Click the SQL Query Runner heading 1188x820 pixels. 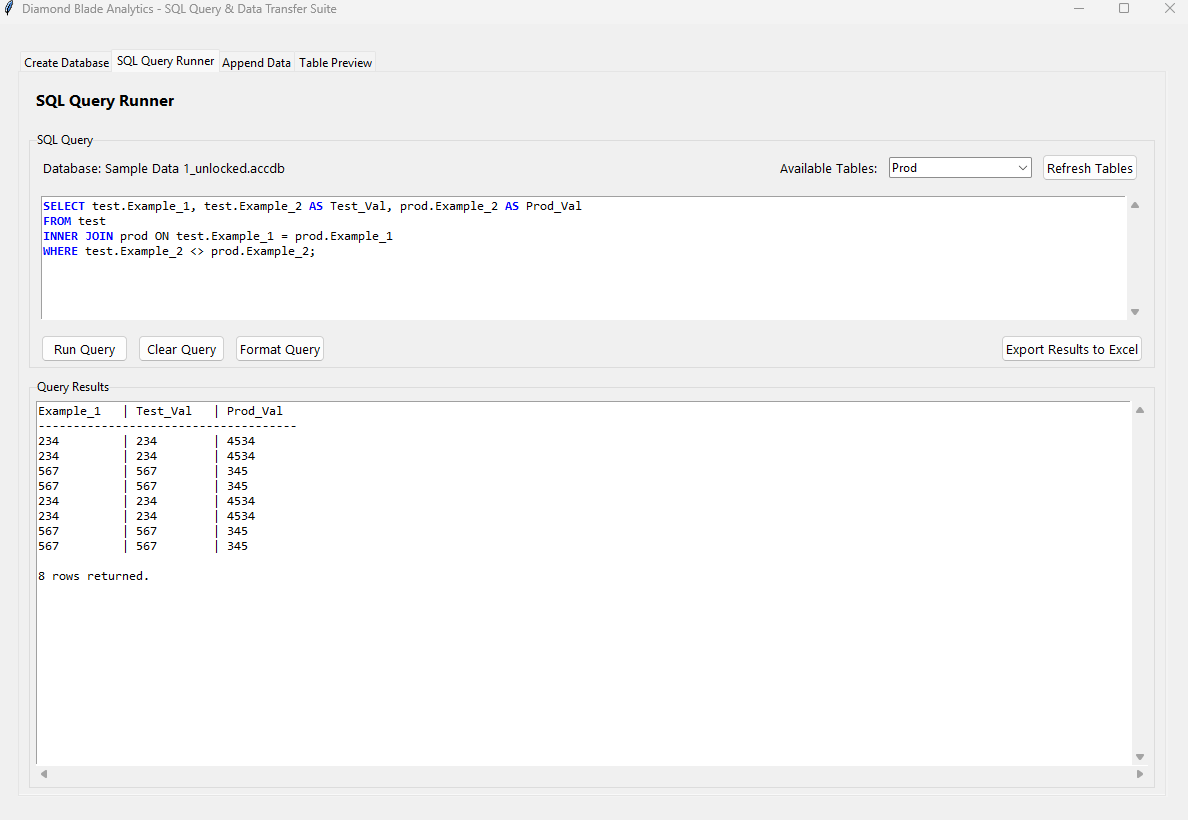(105, 101)
